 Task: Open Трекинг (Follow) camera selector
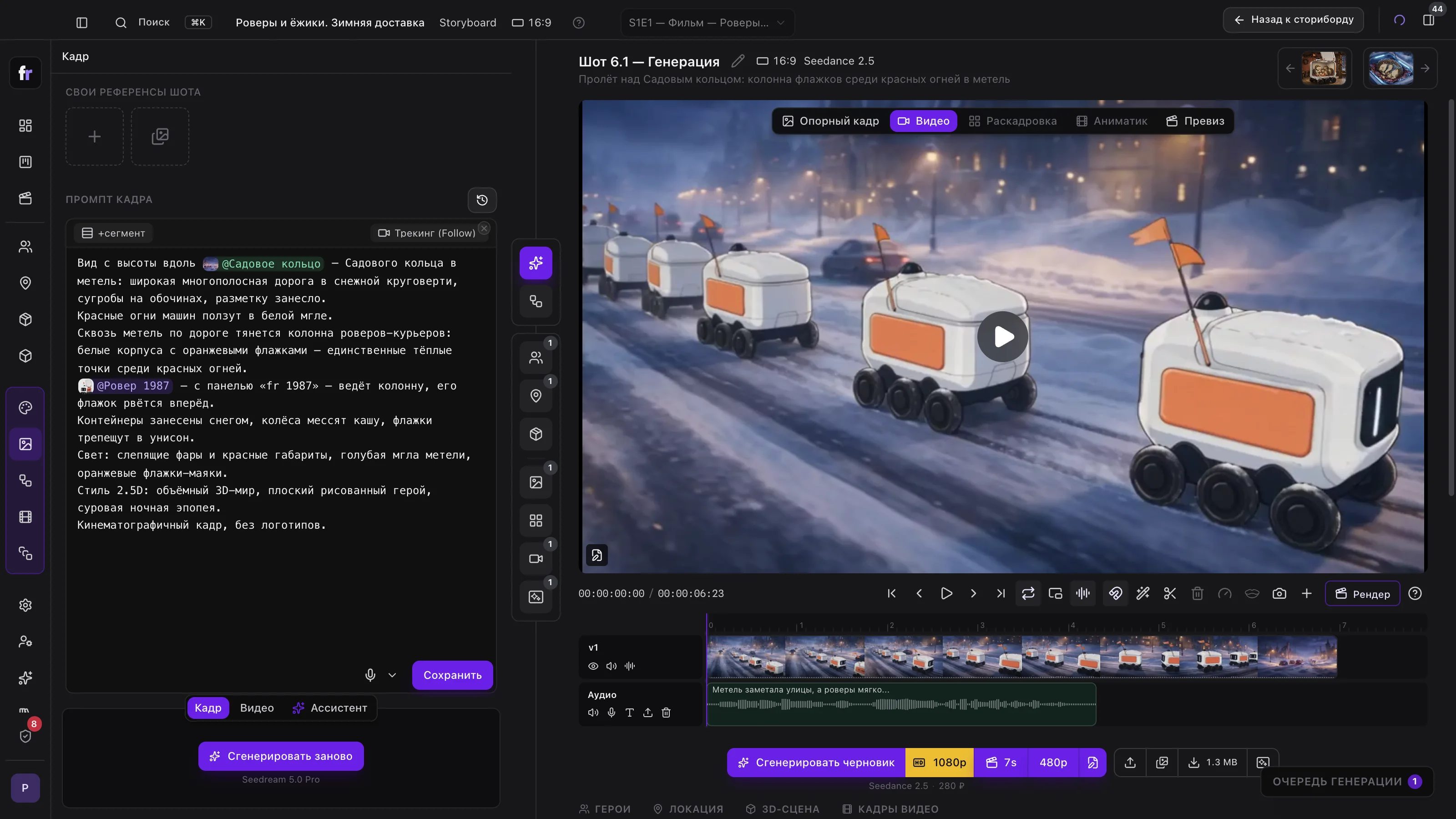click(x=427, y=233)
